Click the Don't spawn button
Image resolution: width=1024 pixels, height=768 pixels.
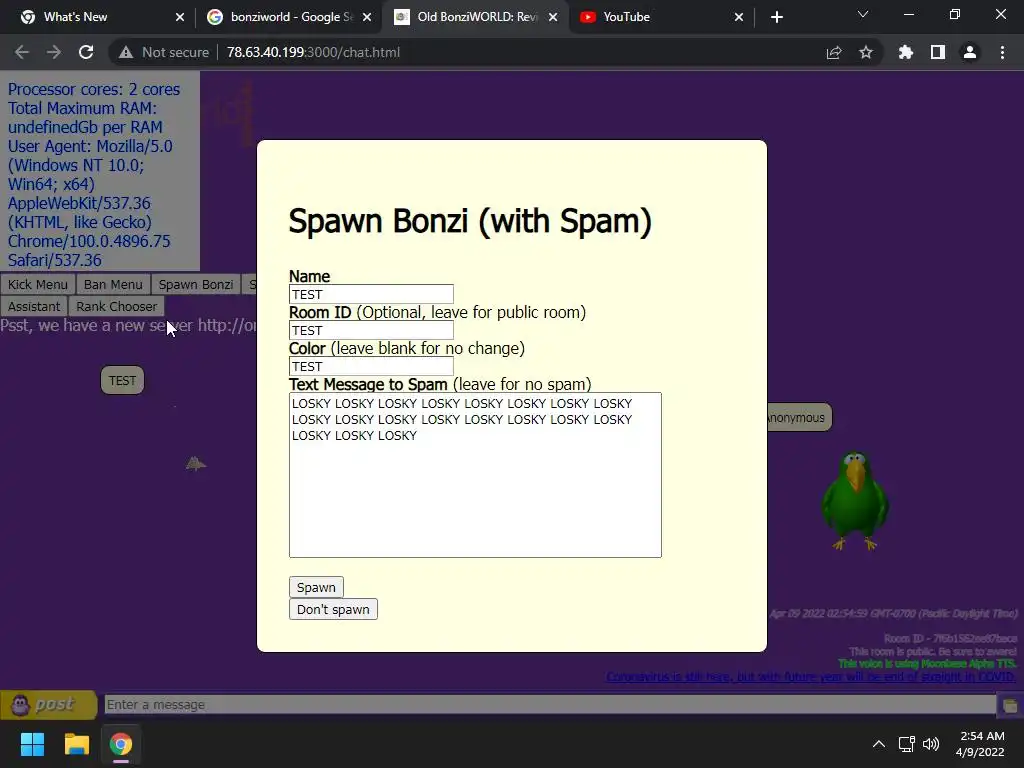[333, 609]
